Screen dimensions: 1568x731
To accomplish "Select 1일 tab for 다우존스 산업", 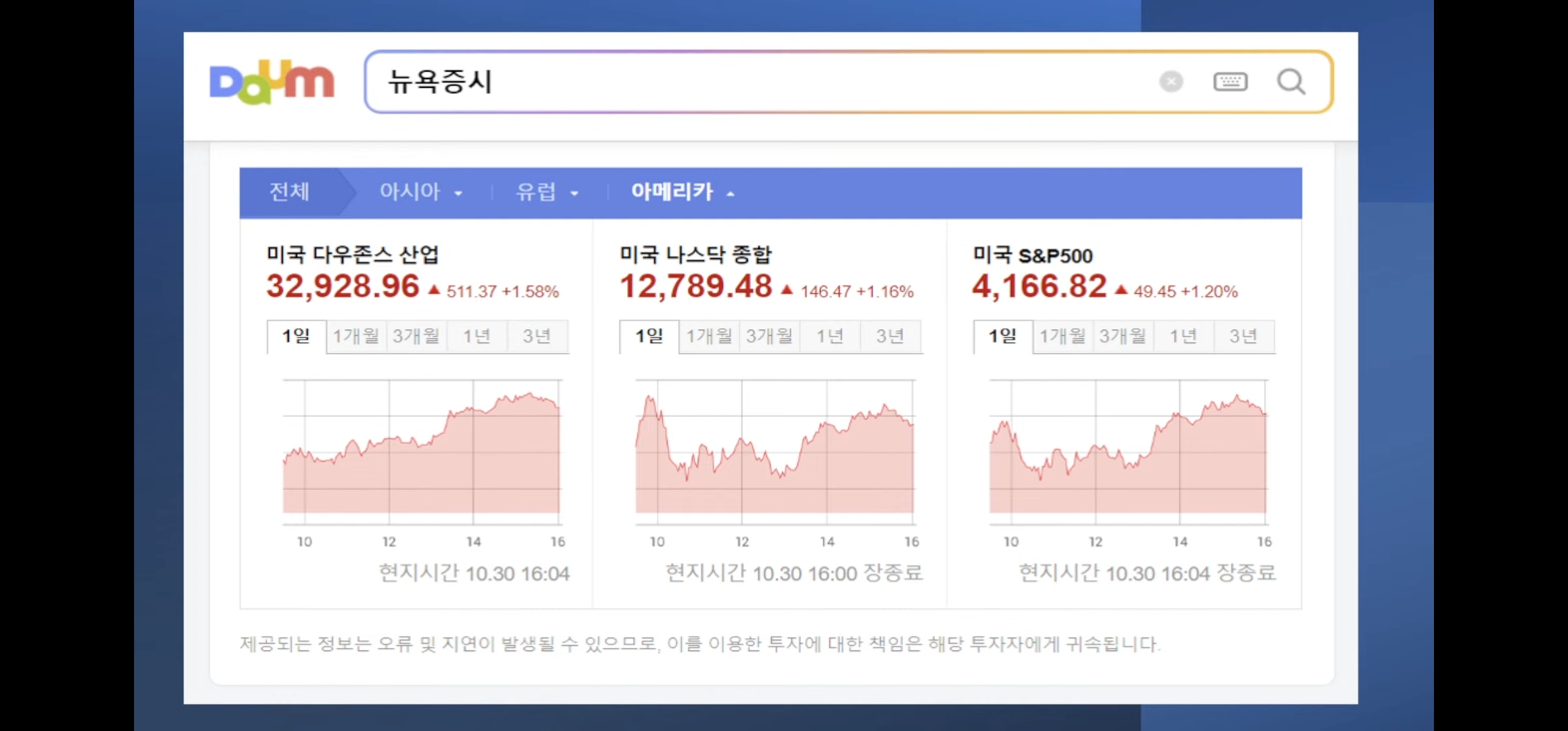I will 297,336.
